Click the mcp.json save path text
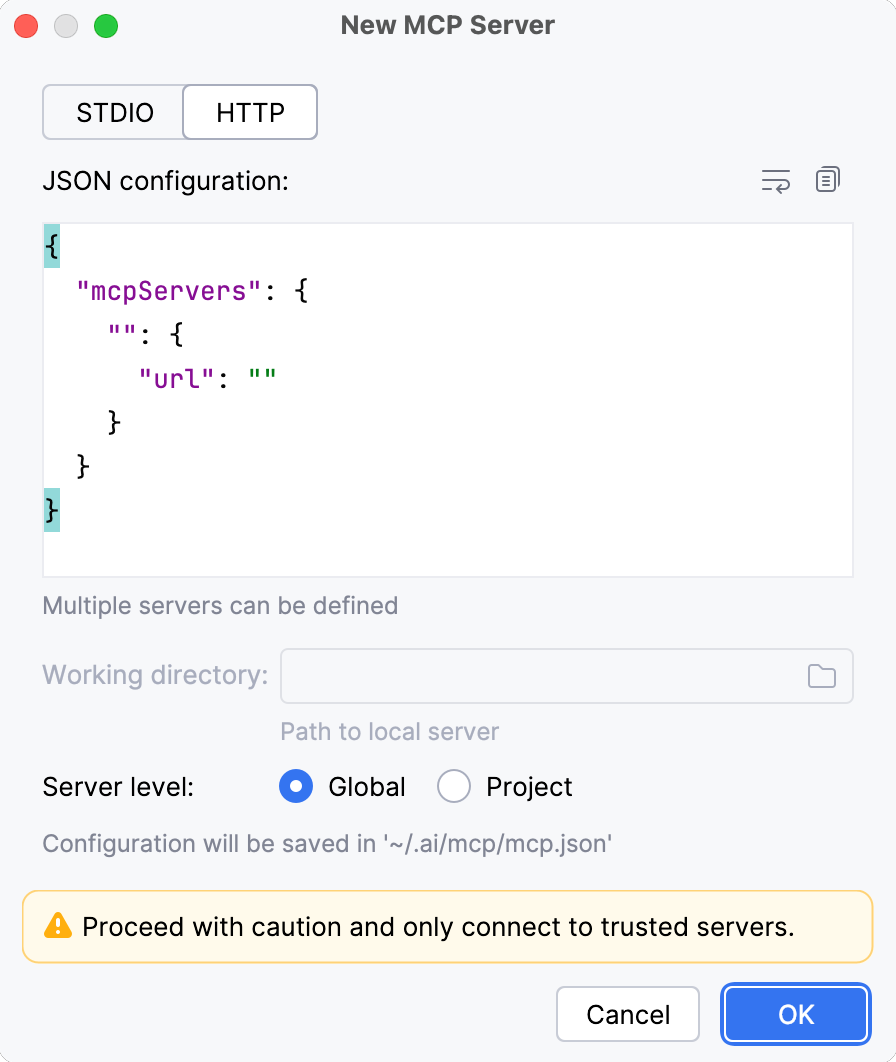Image resolution: width=896 pixels, height=1062 pixels. point(326,844)
